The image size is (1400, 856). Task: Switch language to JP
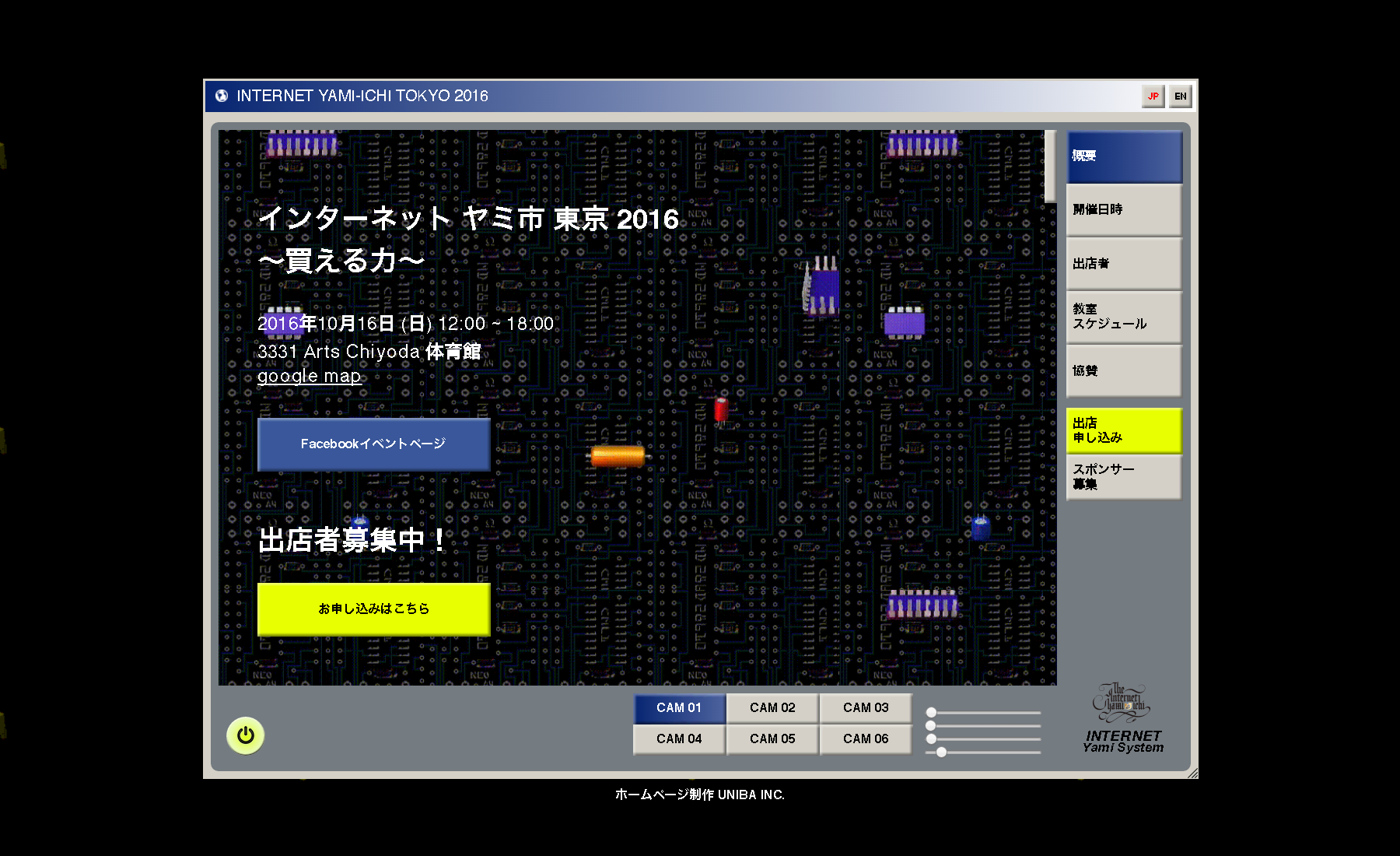1153,96
